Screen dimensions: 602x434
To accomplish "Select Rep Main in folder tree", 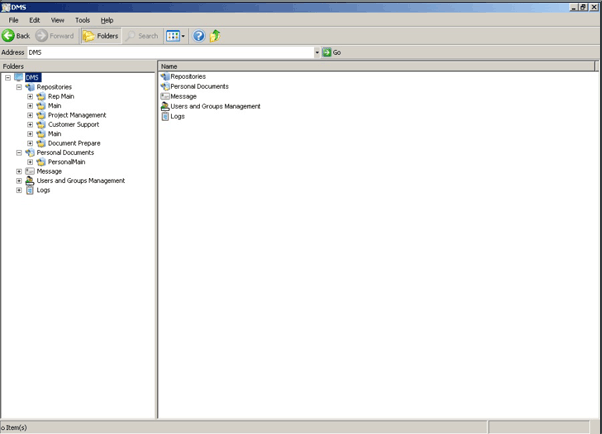I will pyautogui.click(x=61, y=96).
